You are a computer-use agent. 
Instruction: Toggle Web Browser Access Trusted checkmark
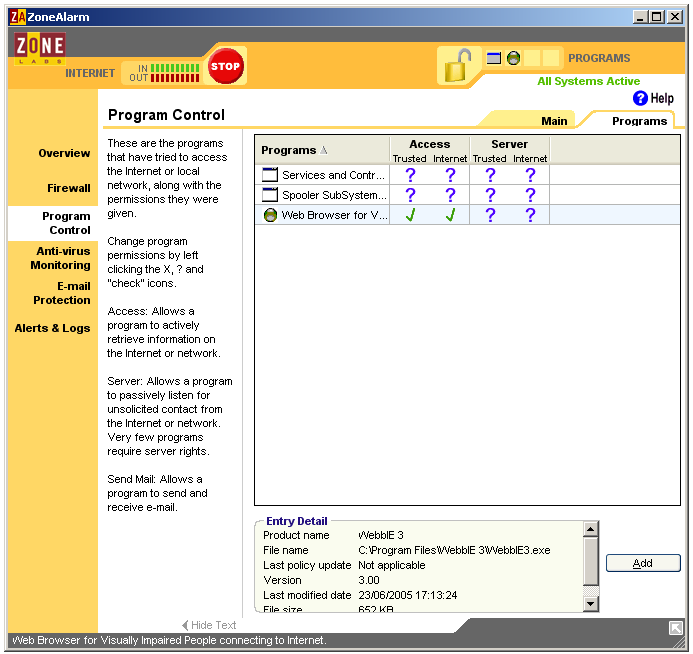click(410, 215)
